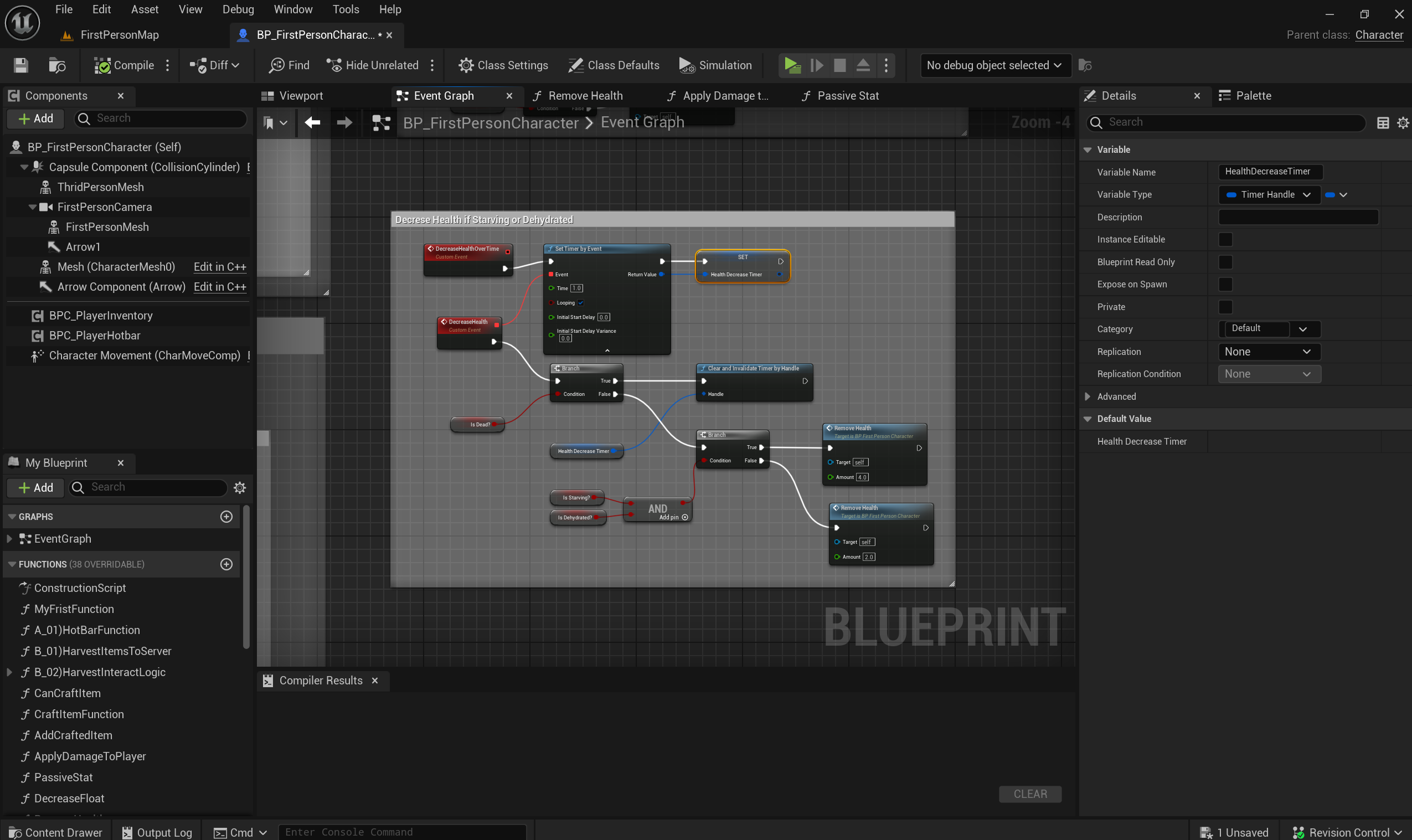Click the variable container type color pill
1412x840 pixels.
pos(1331,195)
